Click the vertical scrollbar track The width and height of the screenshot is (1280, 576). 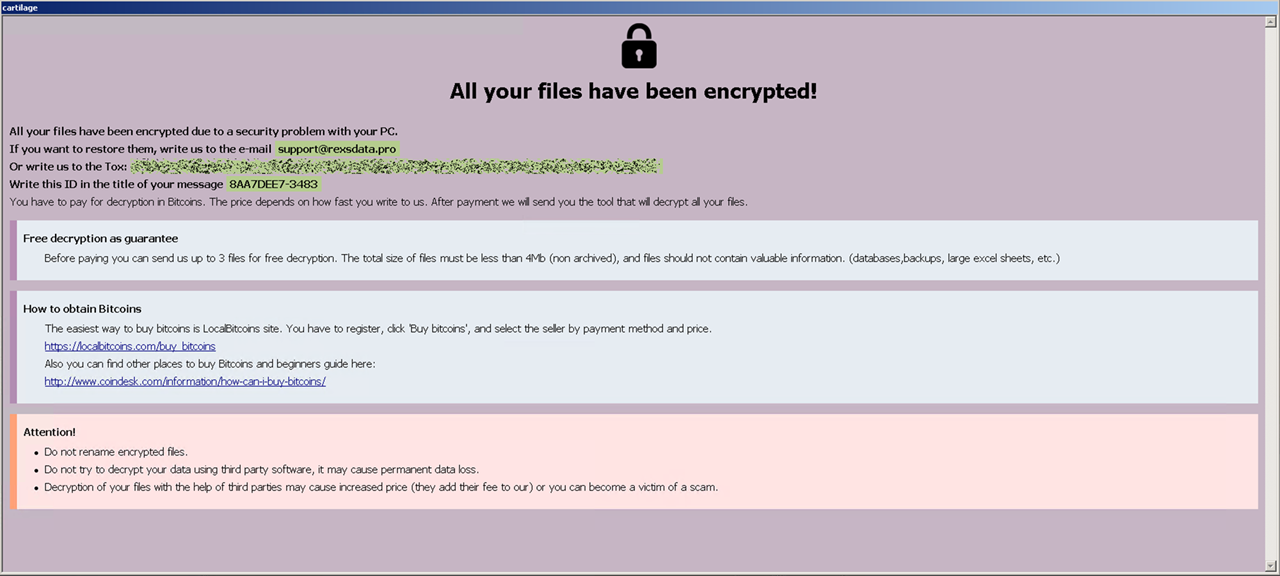[x=1270, y=300]
